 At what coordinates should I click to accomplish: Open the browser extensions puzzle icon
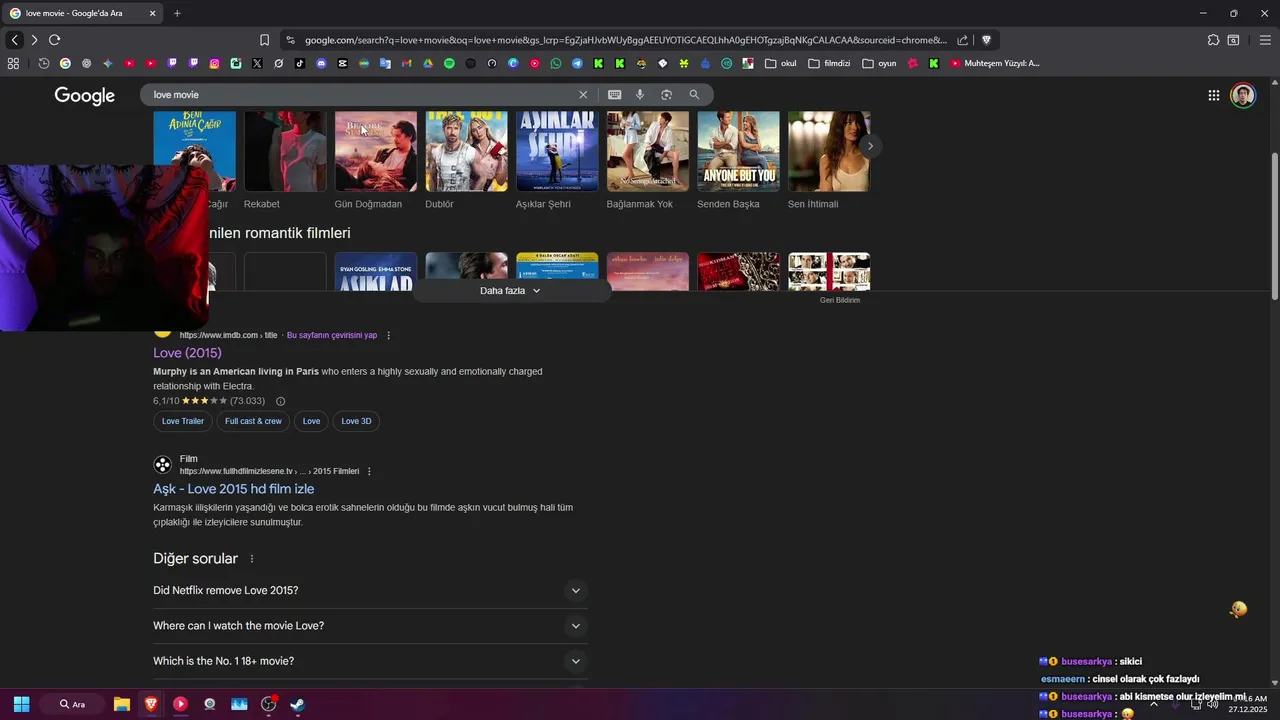tap(1213, 40)
